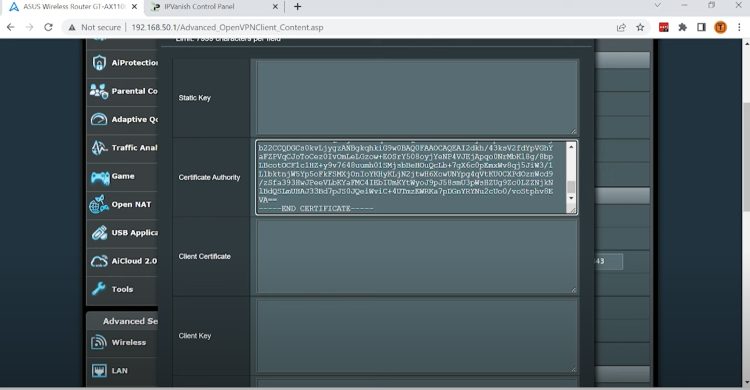Click the Client Key label

[195, 336]
